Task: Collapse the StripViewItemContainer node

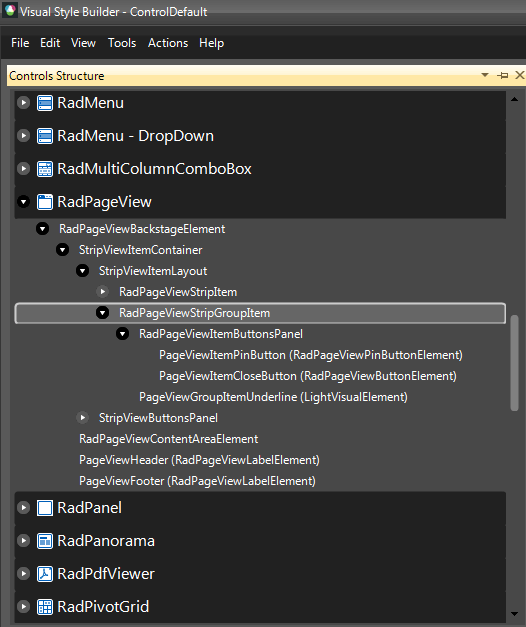Action: [x=62, y=250]
